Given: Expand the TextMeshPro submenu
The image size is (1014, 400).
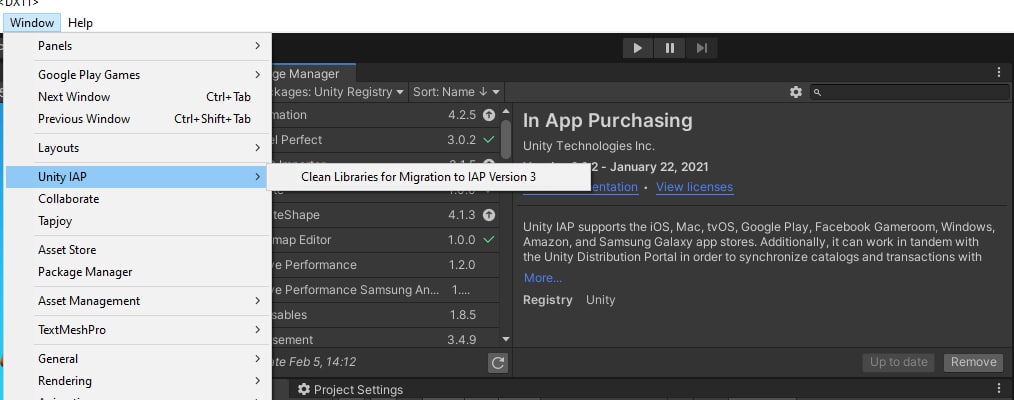Looking at the screenshot, I should (x=138, y=330).
